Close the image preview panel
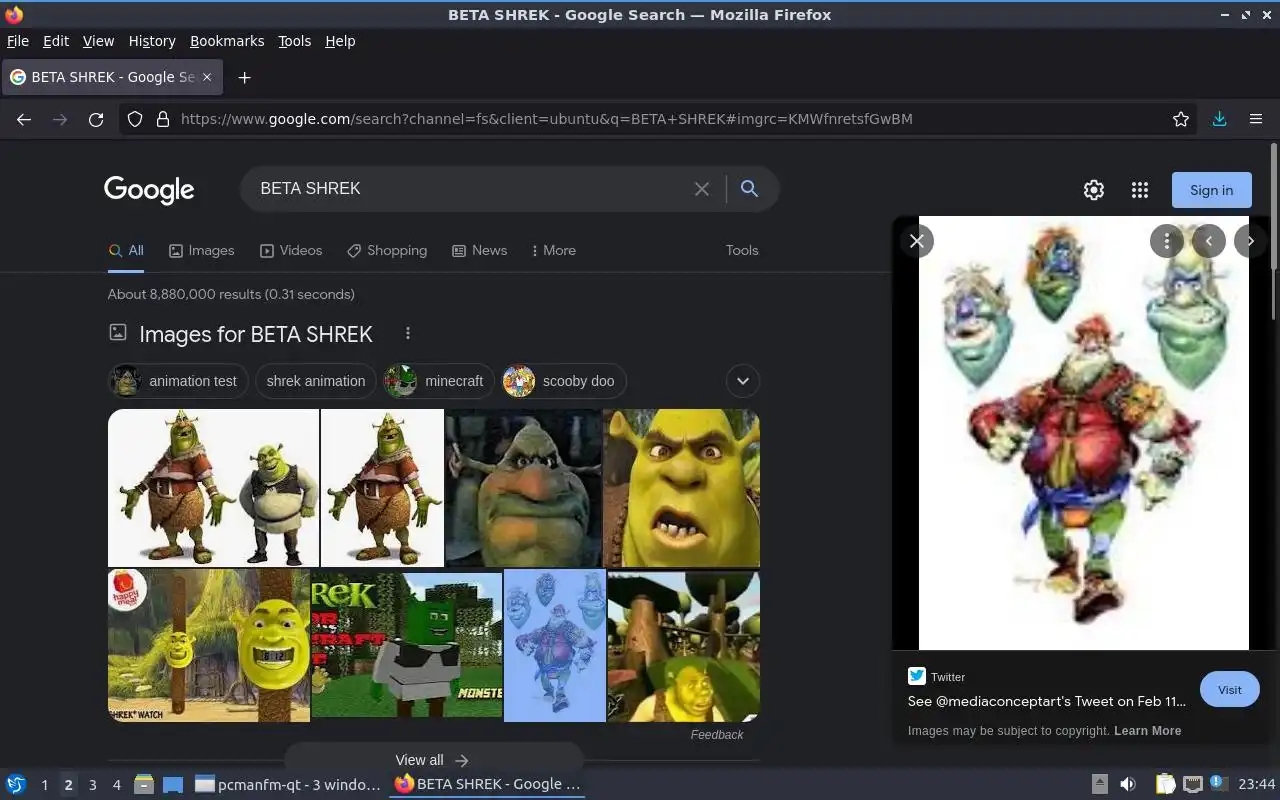 point(917,241)
